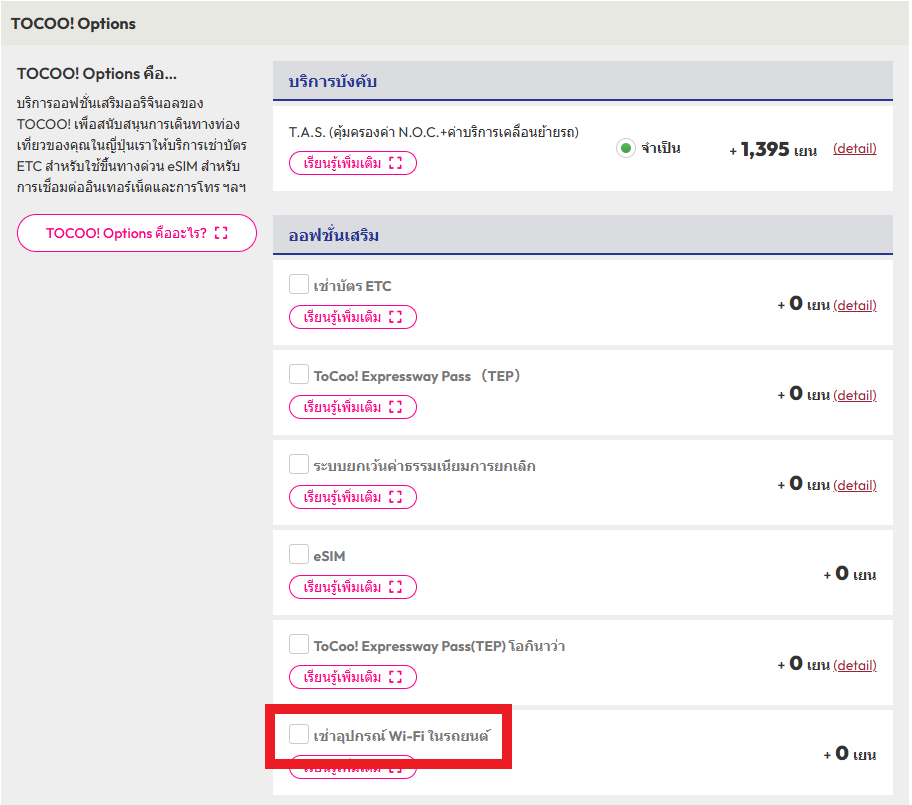Open เรียนรู้เพิ่มเติม under Expressway Pass(TEP) โอกินาว่า
The width and height of the screenshot is (912, 805).
click(x=352, y=677)
